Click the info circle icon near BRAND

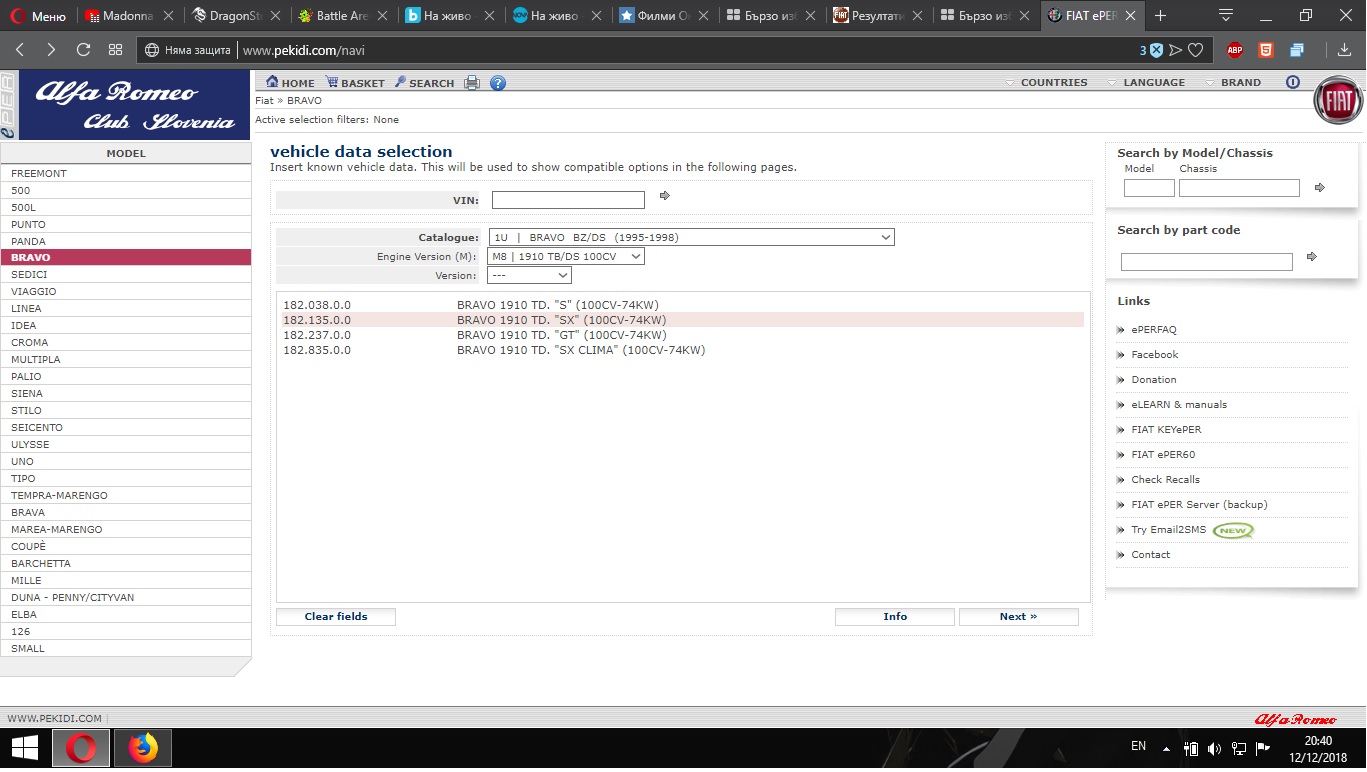click(1293, 82)
